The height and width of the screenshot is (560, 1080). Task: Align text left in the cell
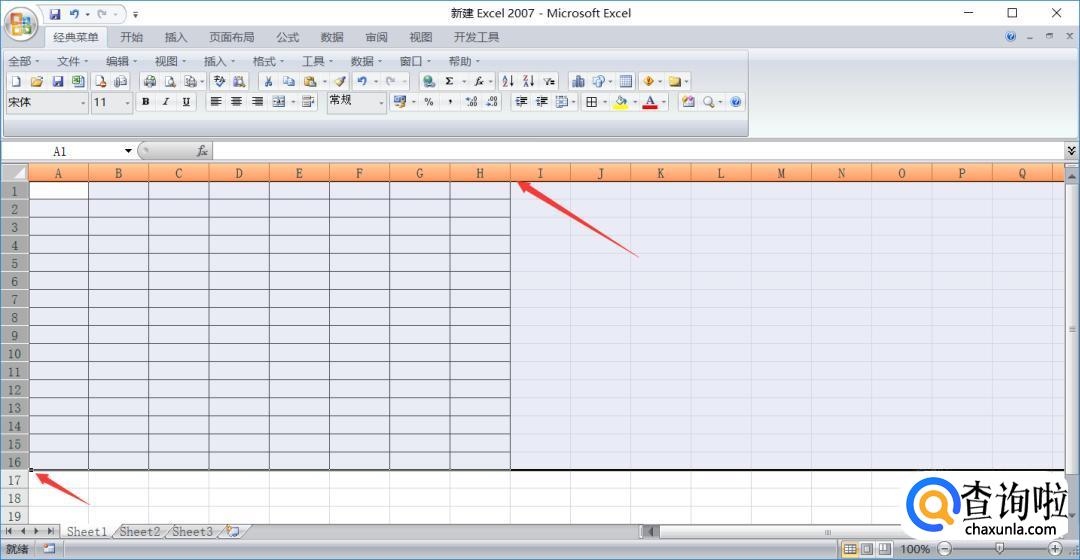click(216, 102)
